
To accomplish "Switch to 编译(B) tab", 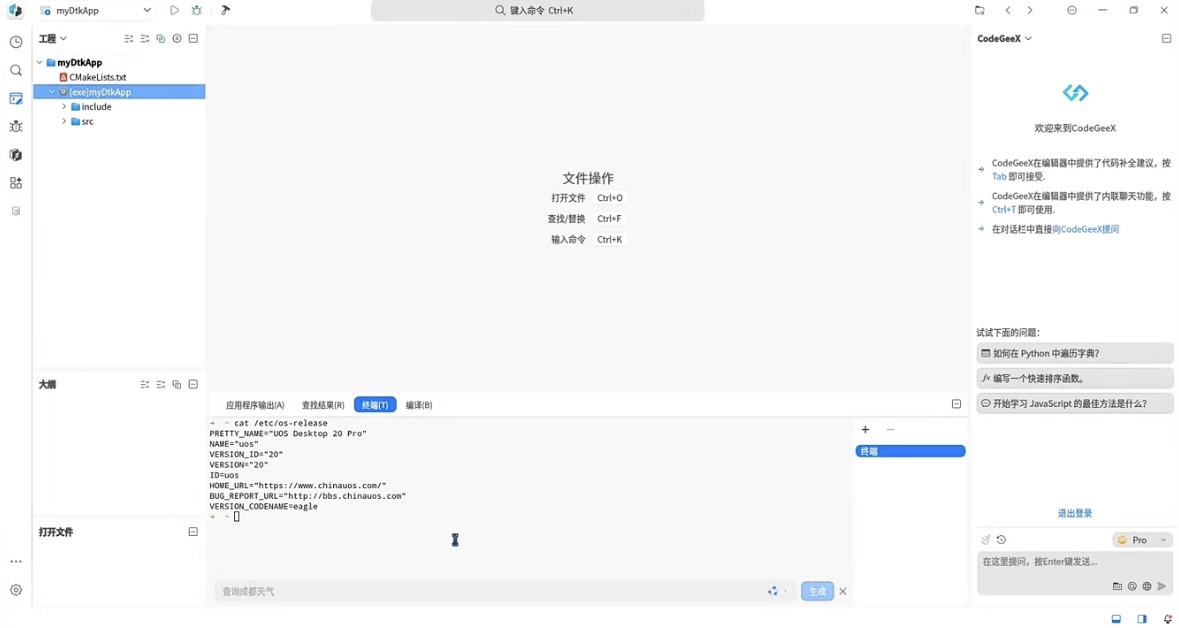I will point(419,405).
